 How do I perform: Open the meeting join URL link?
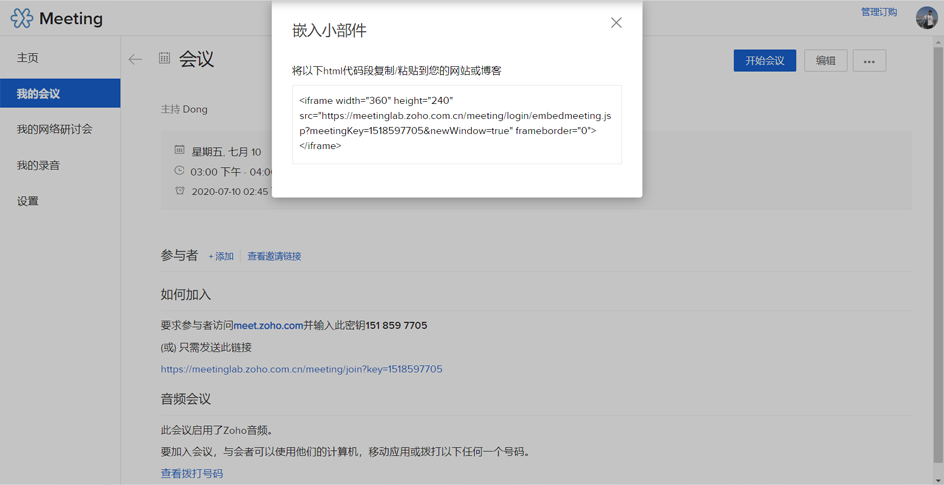click(301, 369)
